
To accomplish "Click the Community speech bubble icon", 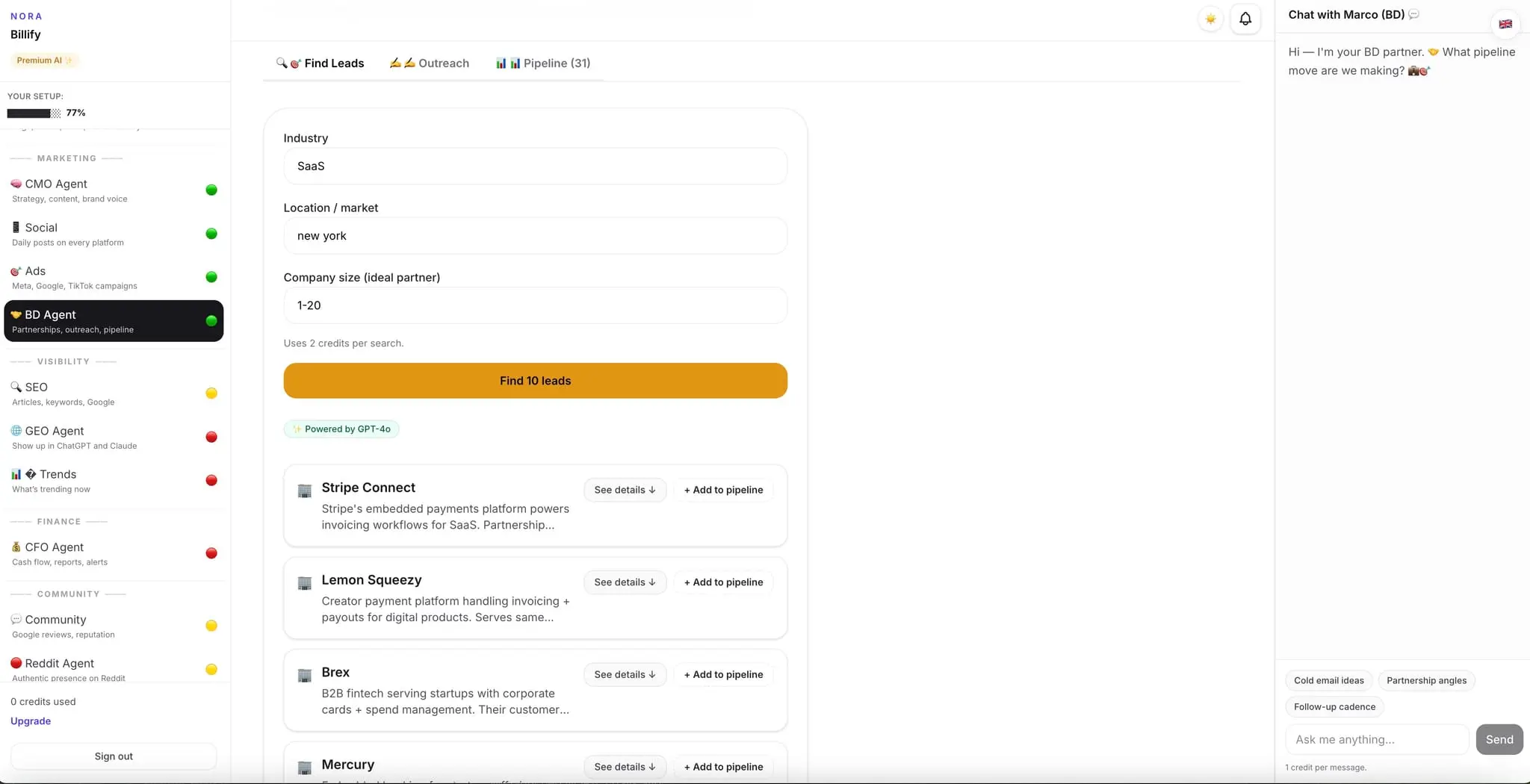I will click(16, 620).
